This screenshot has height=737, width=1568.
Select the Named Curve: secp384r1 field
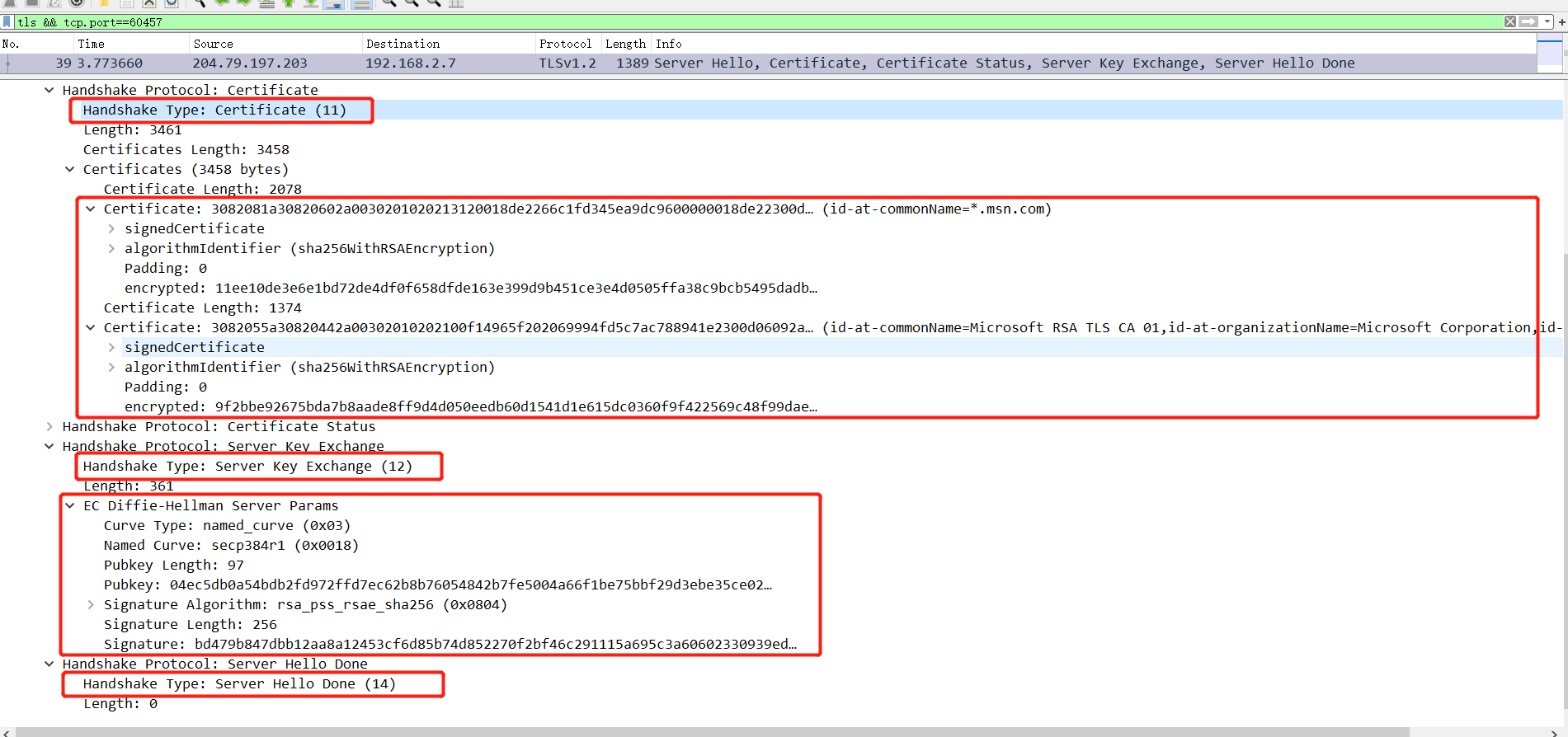pyautogui.click(x=231, y=545)
